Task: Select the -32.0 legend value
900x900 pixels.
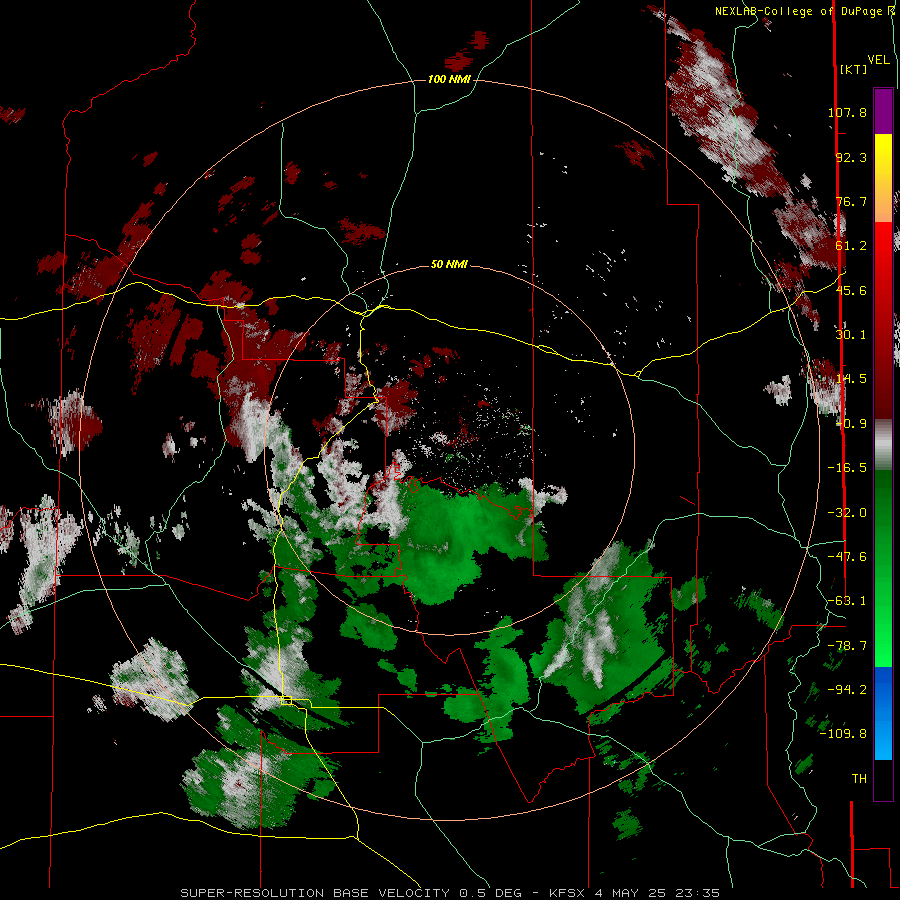Action: click(x=847, y=513)
